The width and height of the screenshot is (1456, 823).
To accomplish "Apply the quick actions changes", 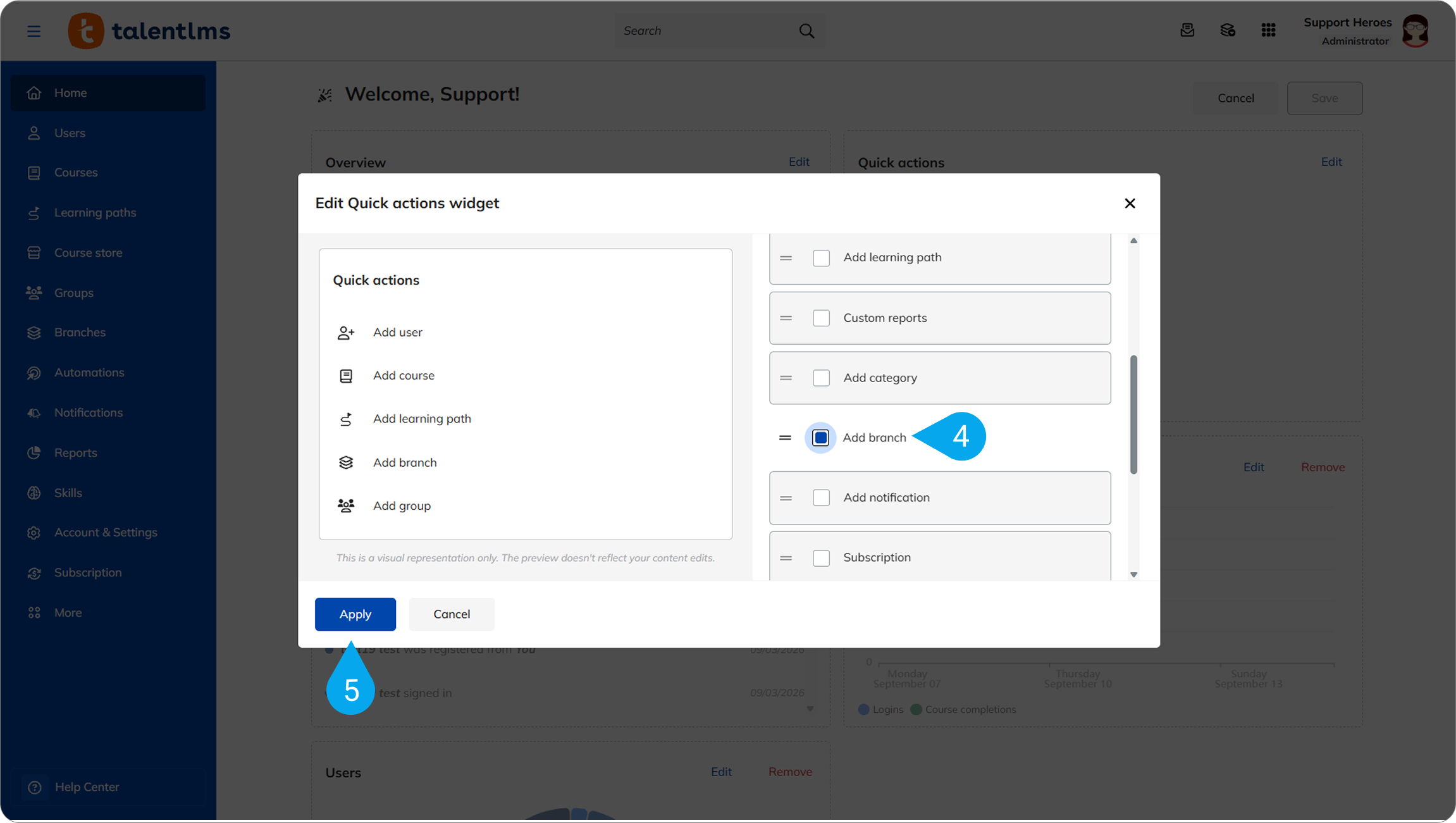I will click(x=355, y=614).
